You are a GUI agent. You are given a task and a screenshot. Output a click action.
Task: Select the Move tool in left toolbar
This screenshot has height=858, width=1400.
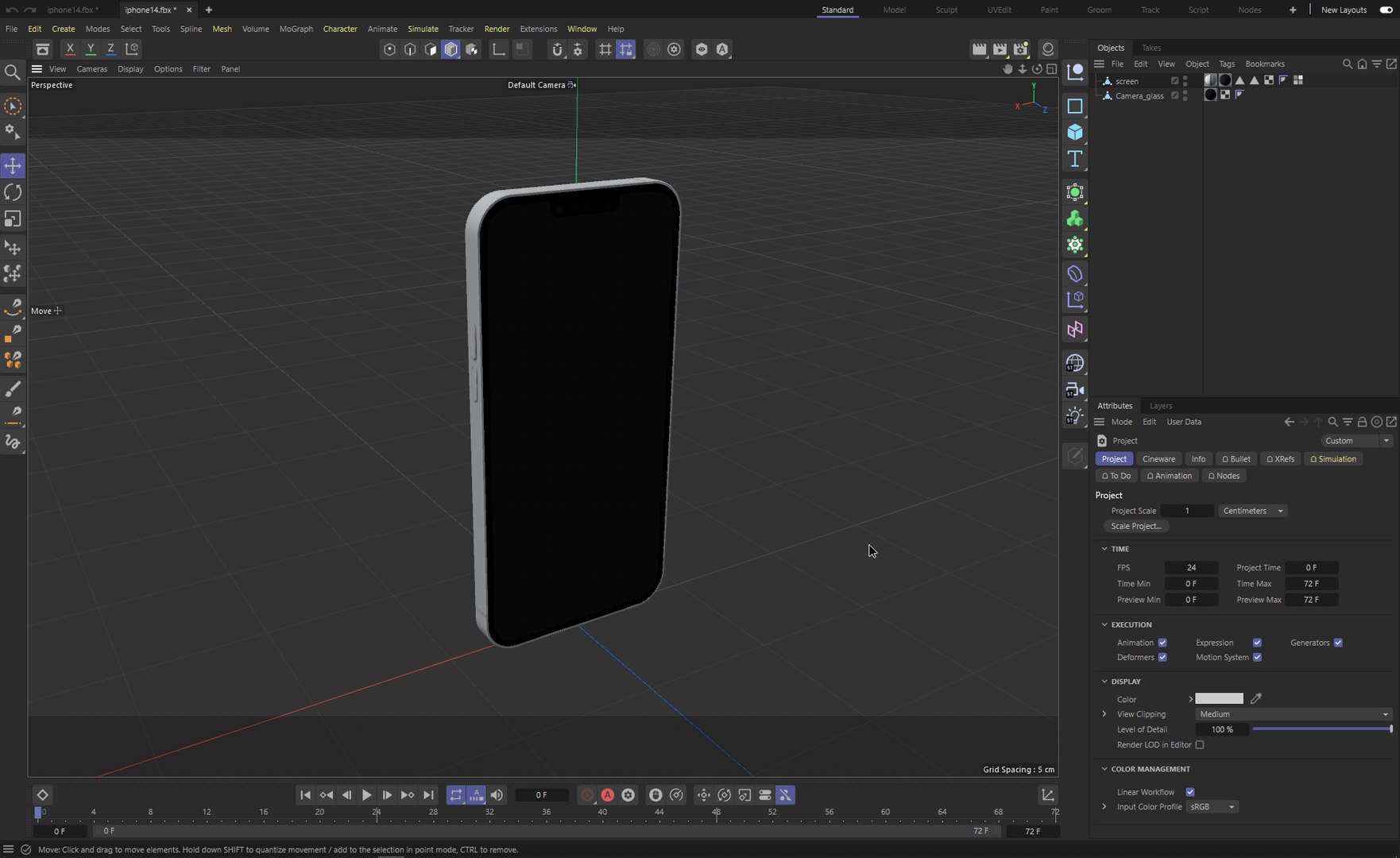point(14,166)
